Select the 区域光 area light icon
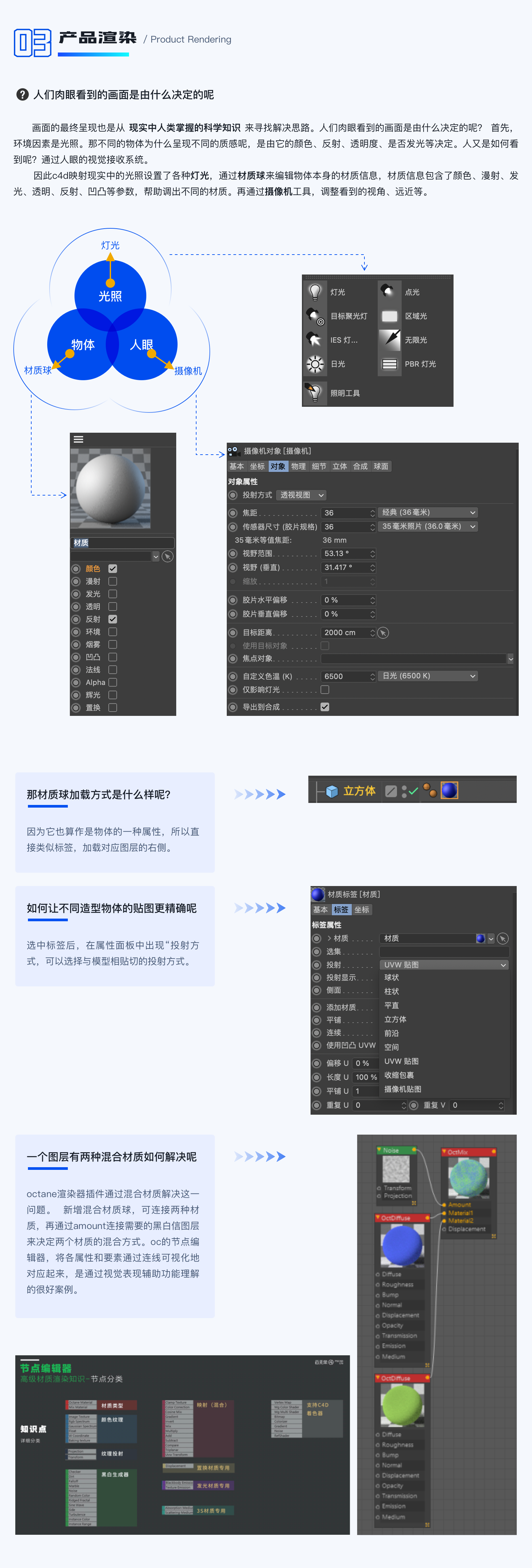 click(389, 316)
